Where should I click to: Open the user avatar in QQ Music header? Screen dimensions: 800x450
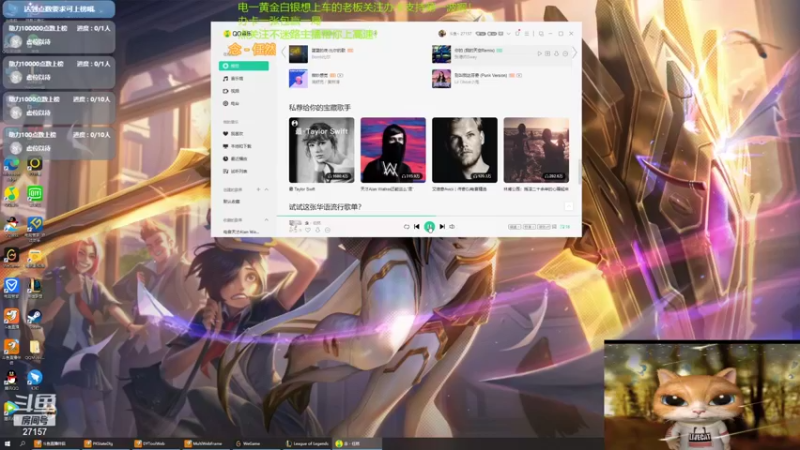click(442, 34)
